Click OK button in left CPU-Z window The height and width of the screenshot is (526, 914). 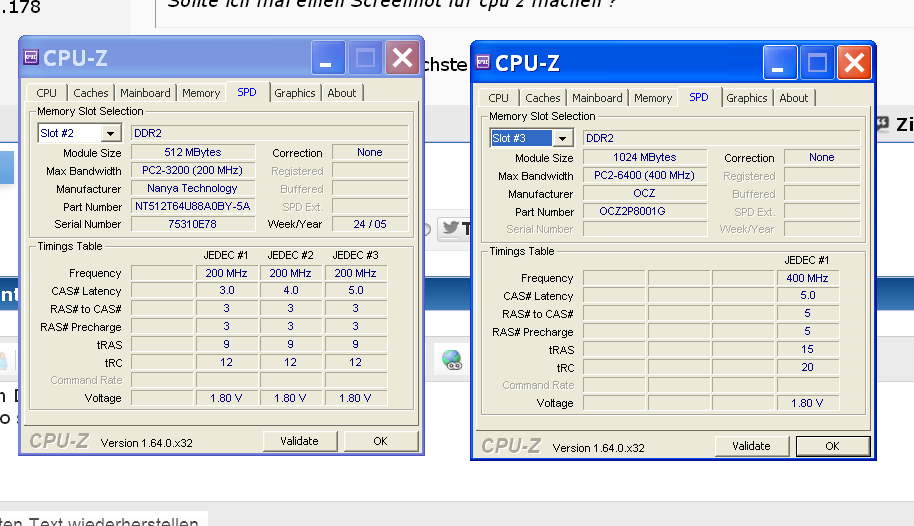point(381,441)
